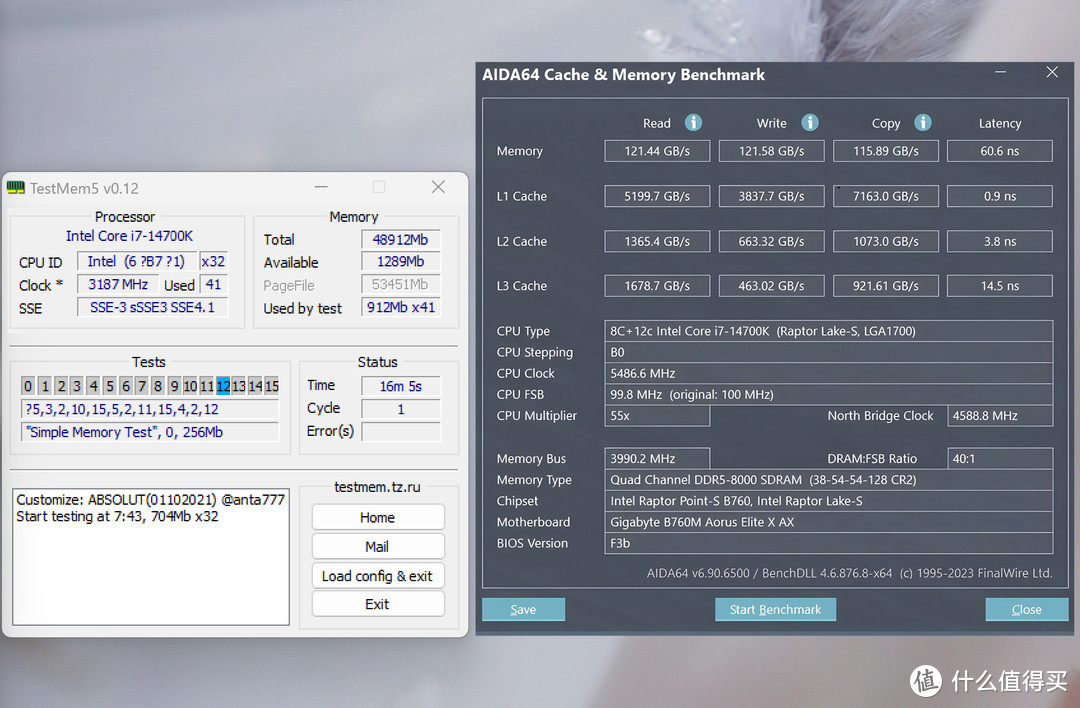Click L2 Cache Write value 663.32 GB/s
The image size is (1080, 708).
(x=771, y=241)
